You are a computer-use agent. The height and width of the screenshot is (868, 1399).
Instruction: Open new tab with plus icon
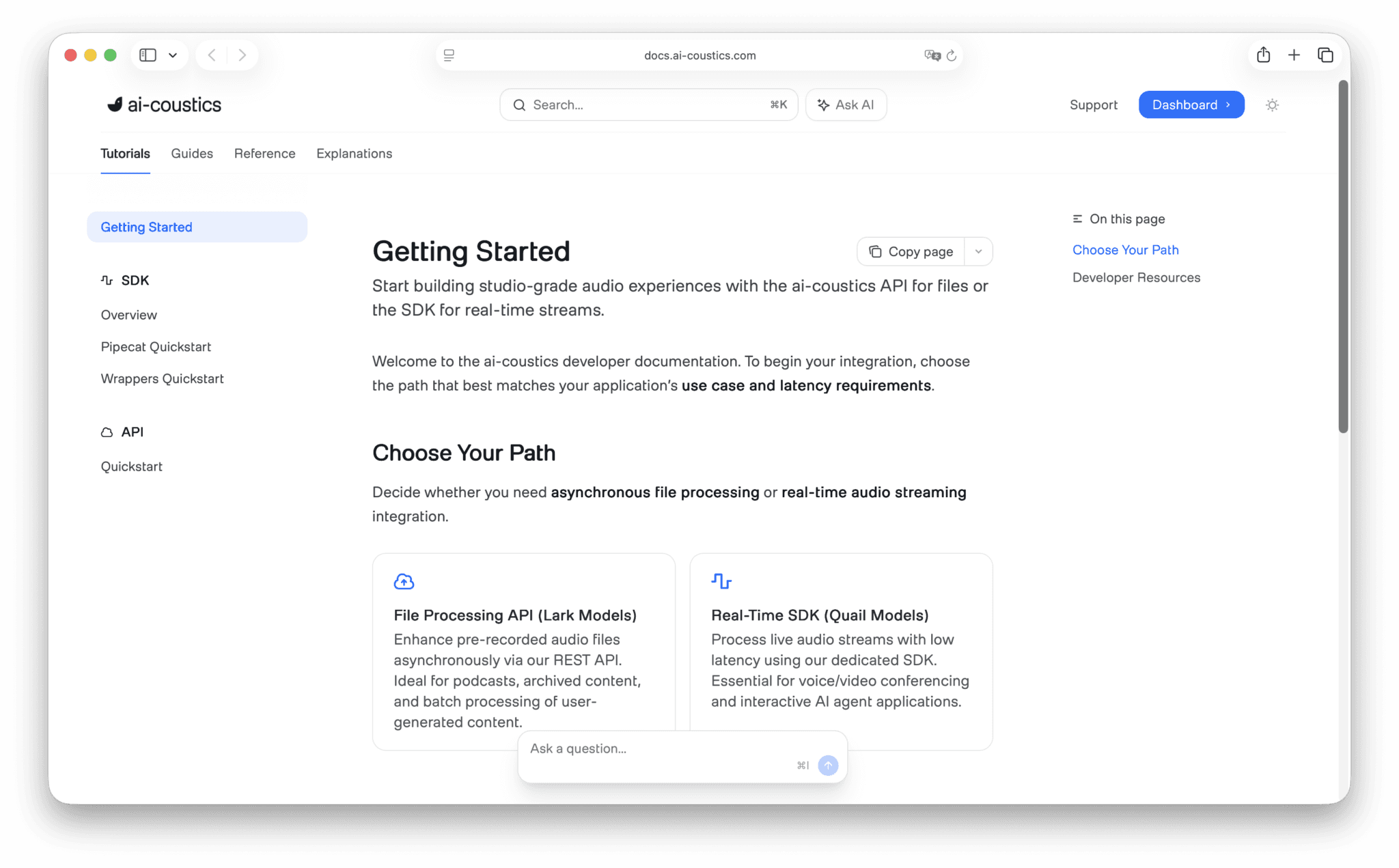[x=1294, y=55]
